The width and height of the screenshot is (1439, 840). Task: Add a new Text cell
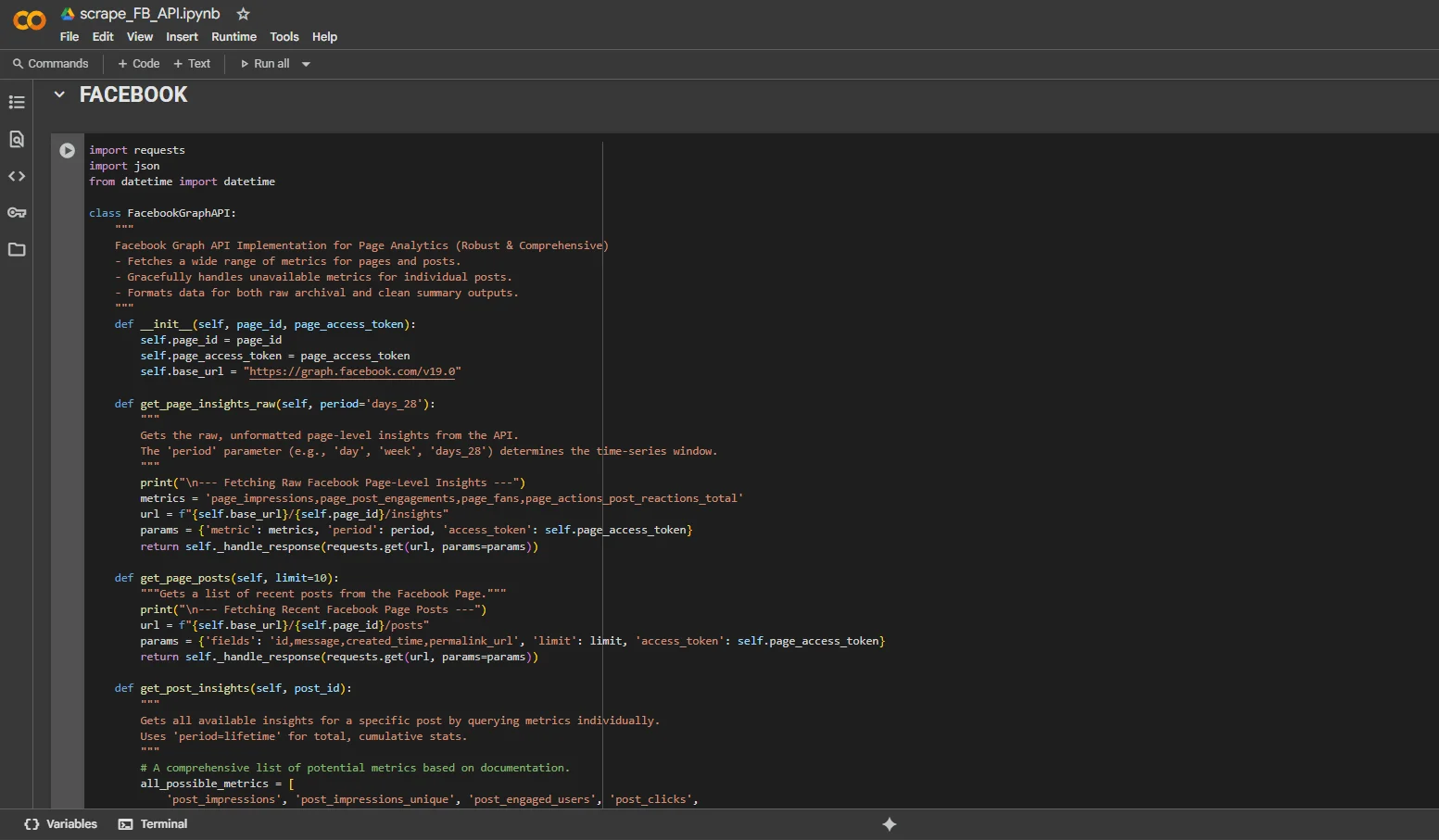point(192,64)
